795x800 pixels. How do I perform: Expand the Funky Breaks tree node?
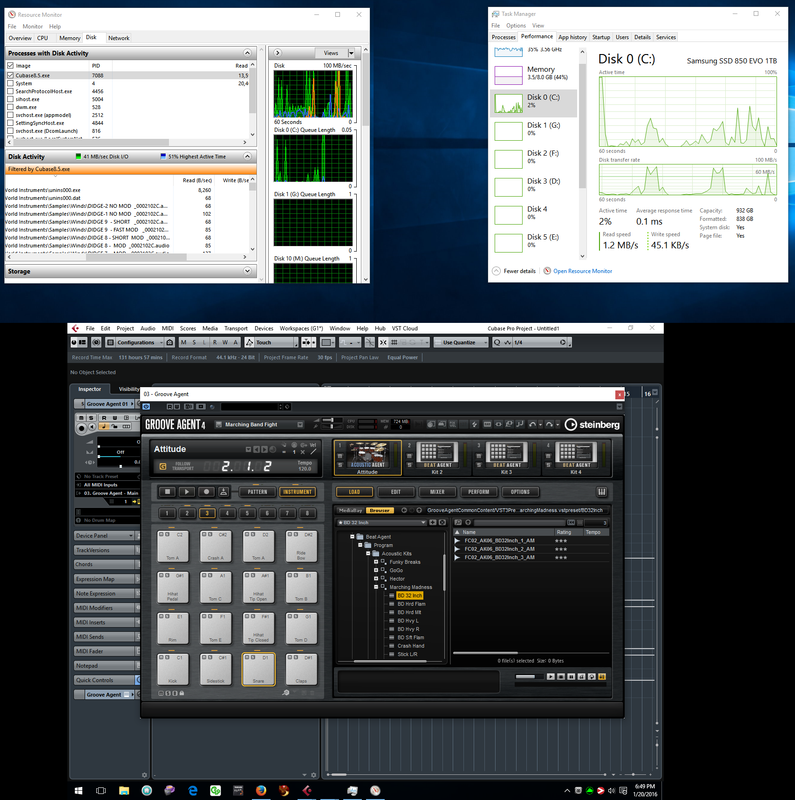(376, 562)
